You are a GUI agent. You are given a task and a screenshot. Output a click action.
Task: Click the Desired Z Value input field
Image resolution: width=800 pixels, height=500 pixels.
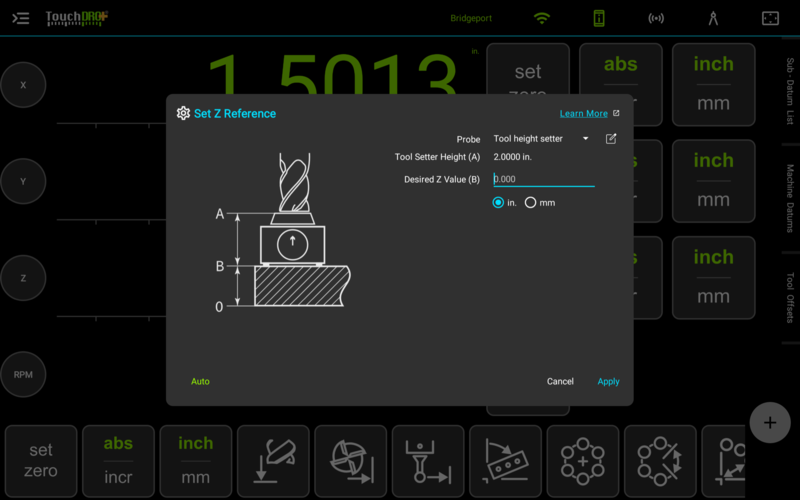(x=544, y=179)
